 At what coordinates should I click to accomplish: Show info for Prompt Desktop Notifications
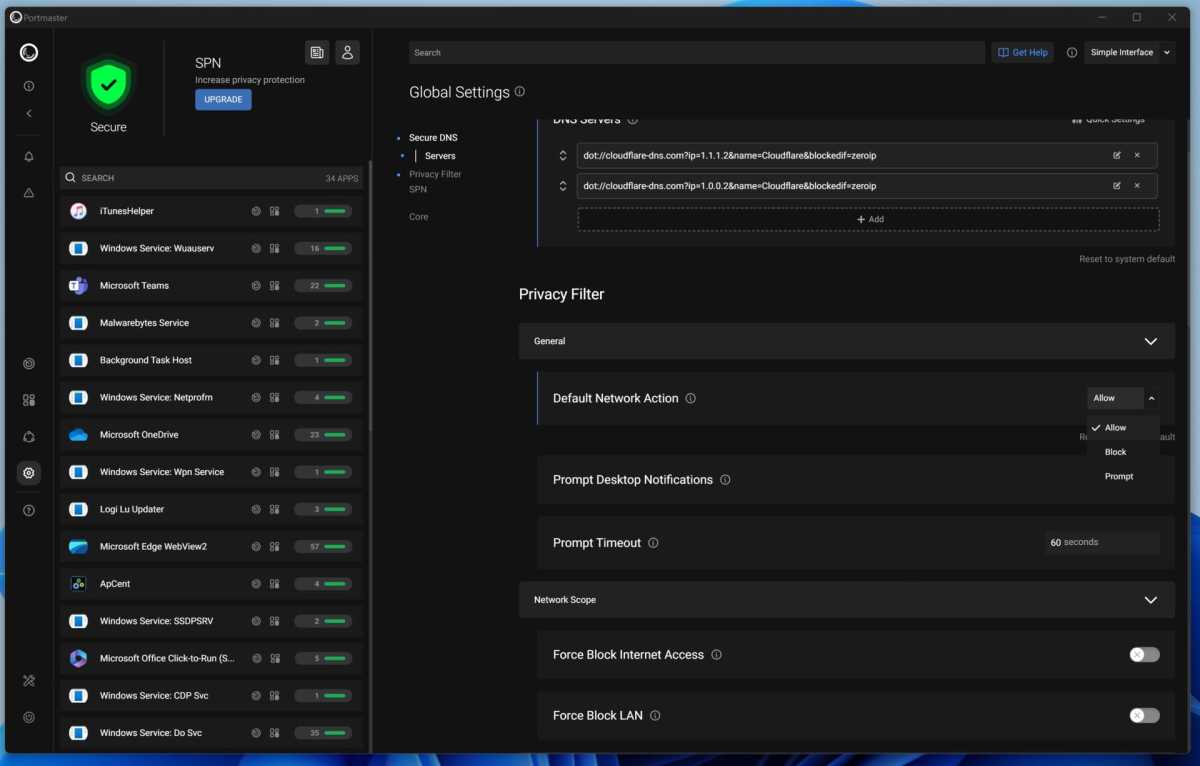tap(725, 480)
